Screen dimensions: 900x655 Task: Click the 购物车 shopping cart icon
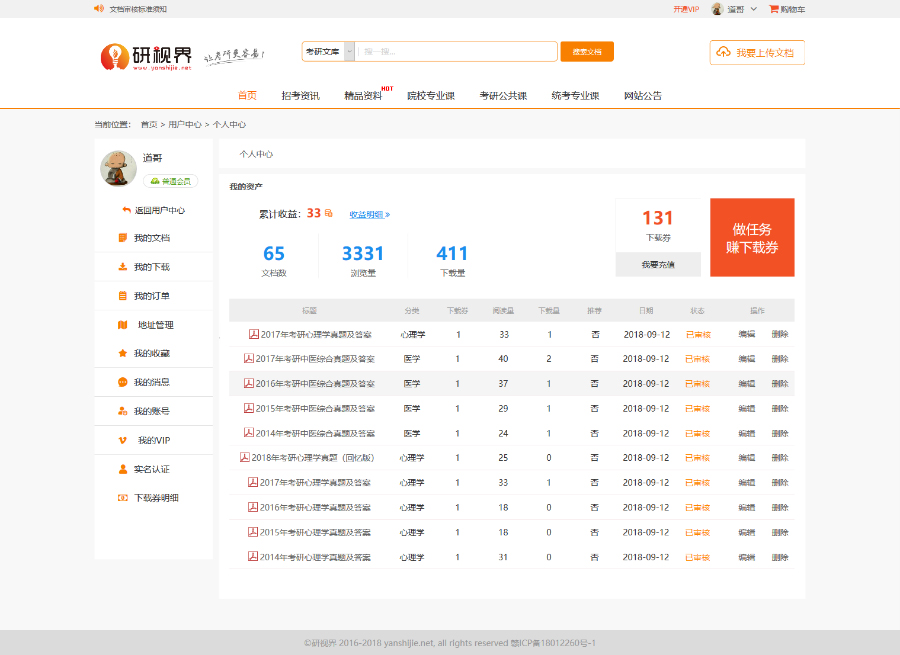tap(773, 9)
